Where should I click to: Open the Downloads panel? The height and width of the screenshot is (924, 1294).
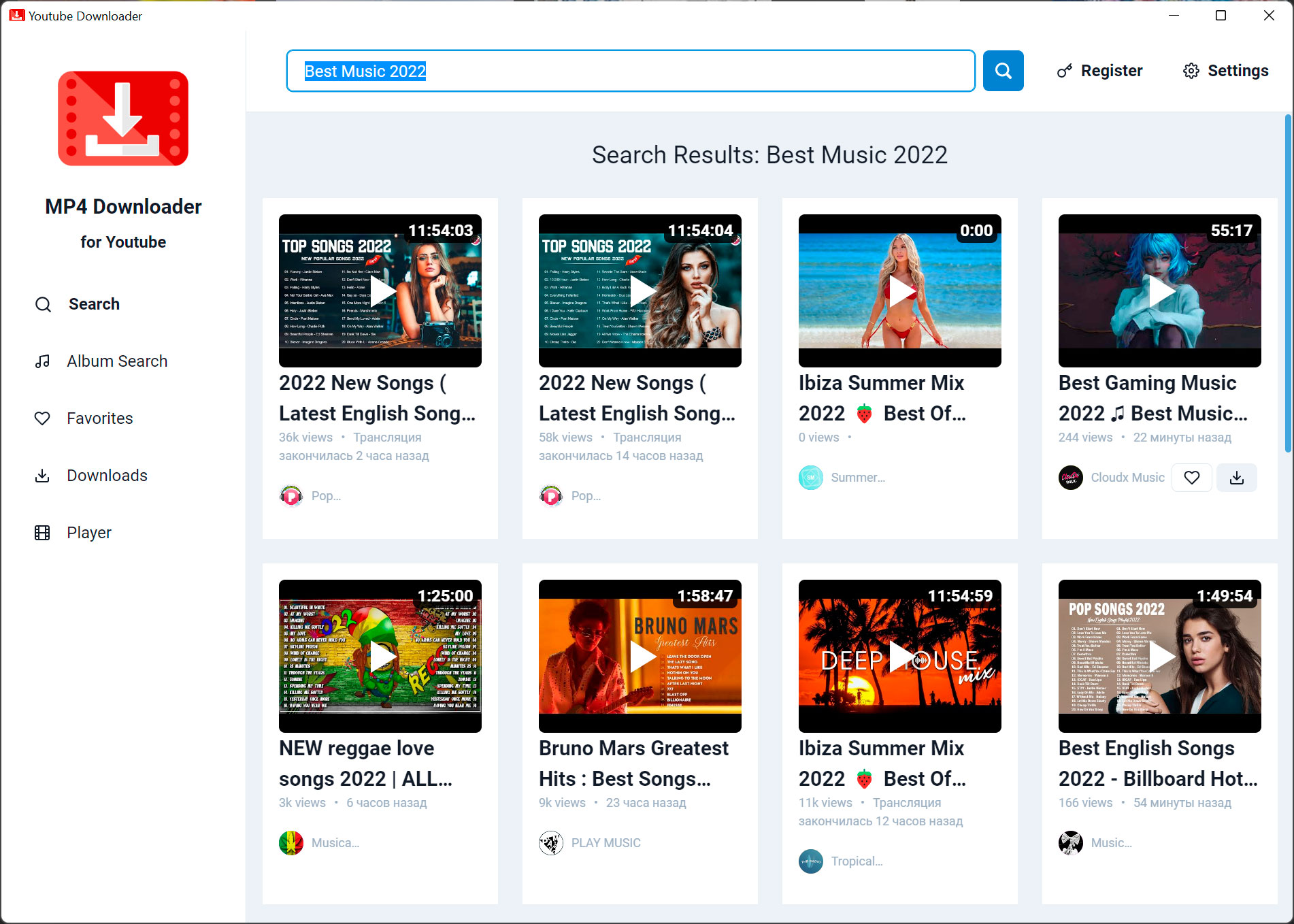tap(107, 476)
